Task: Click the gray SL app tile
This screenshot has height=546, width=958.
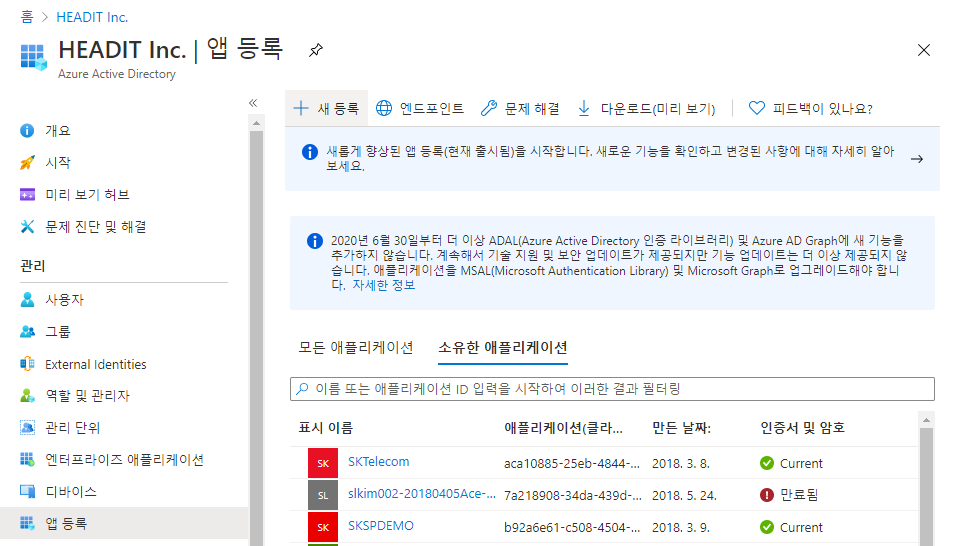Action: coord(323,495)
